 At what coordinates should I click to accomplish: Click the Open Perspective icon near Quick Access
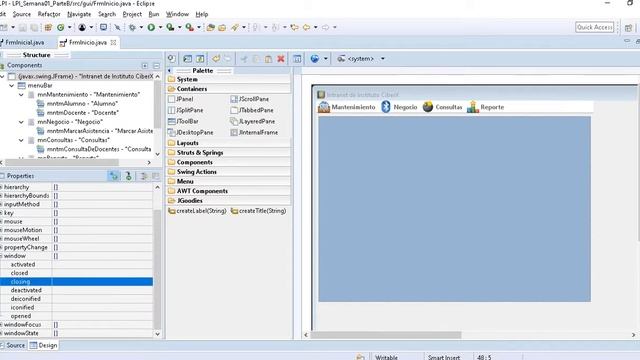(628, 27)
